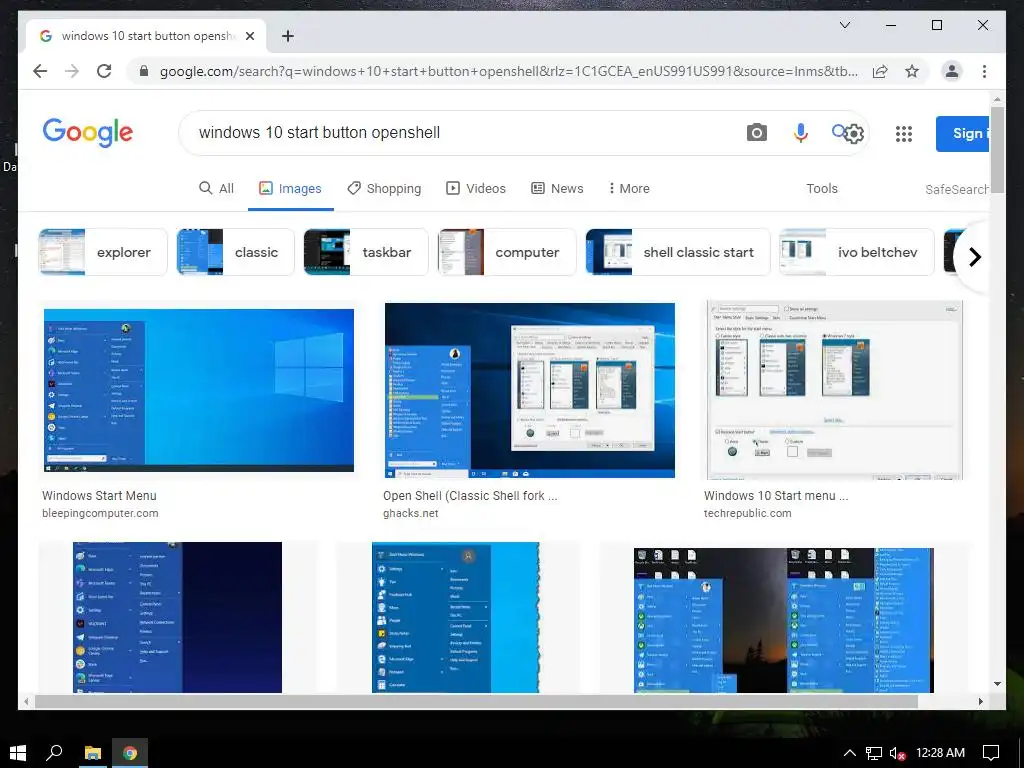Open the Videos tab
Image resolution: width=1024 pixels, height=768 pixels.
(476, 188)
